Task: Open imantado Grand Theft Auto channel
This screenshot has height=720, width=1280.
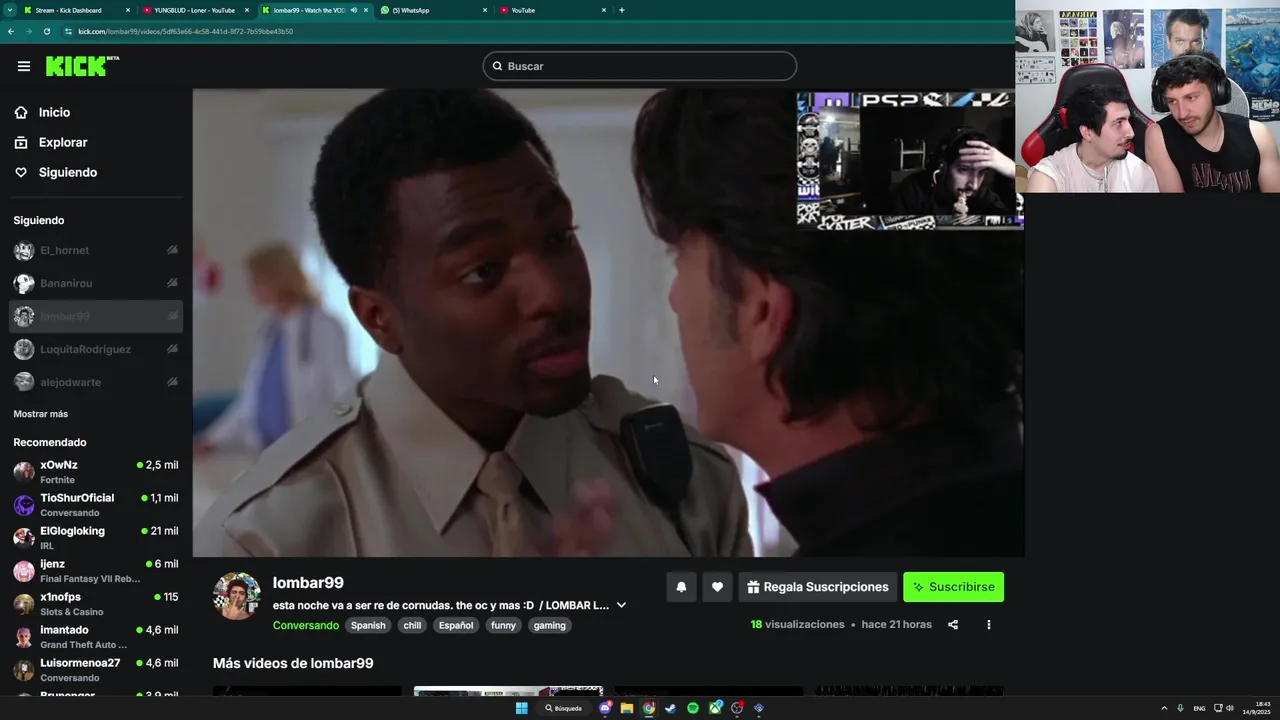Action: (96, 637)
